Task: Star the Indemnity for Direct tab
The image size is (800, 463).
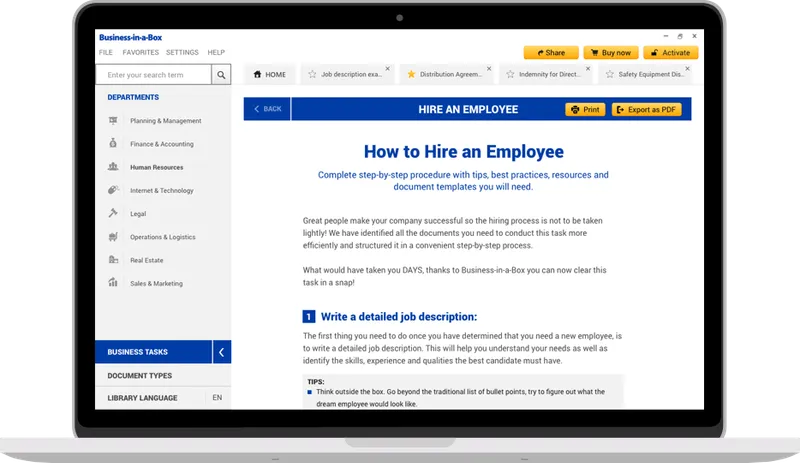Action: click(x=510, y=75)
